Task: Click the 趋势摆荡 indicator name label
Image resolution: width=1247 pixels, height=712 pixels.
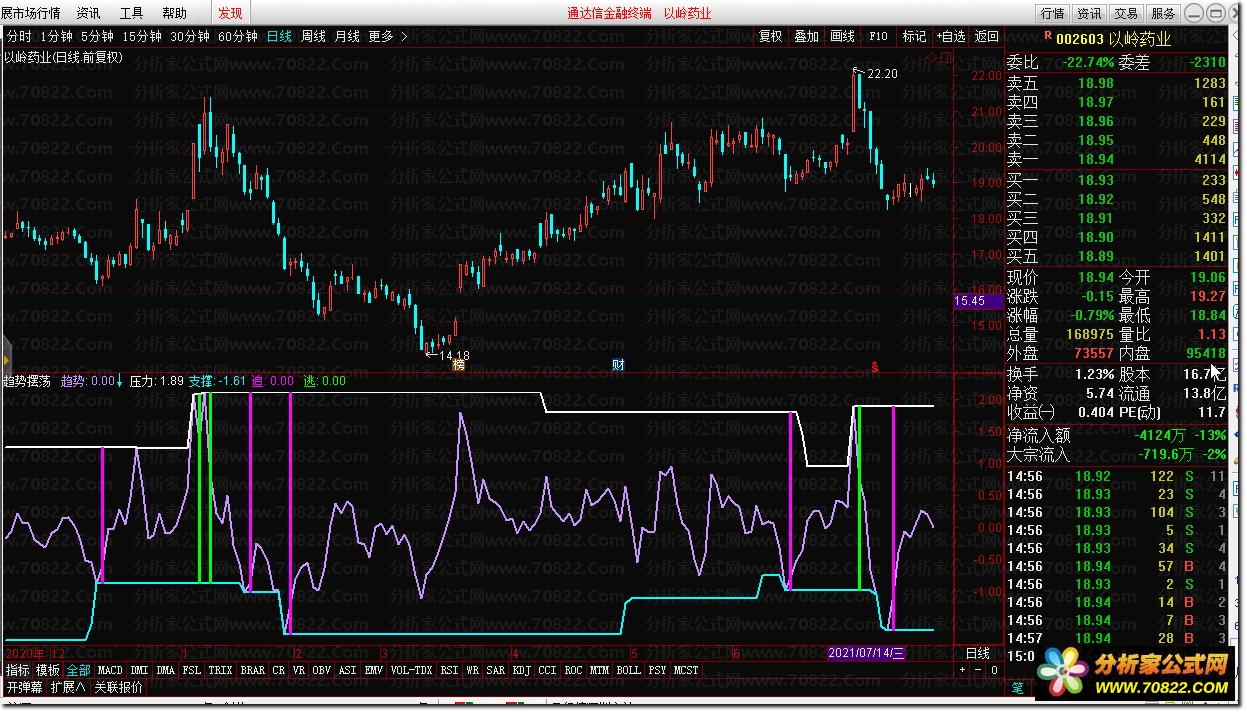Action: pyautogui.click(x=29, y=381)
